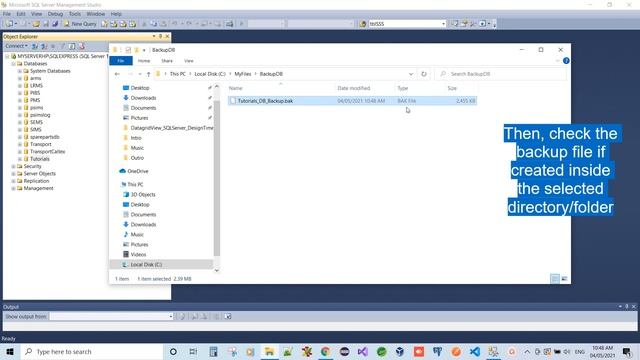The height and width of the screenshot is (360, 640).
Task: Switch to large icons view toggle in the status bar
Action: (564, 279)
